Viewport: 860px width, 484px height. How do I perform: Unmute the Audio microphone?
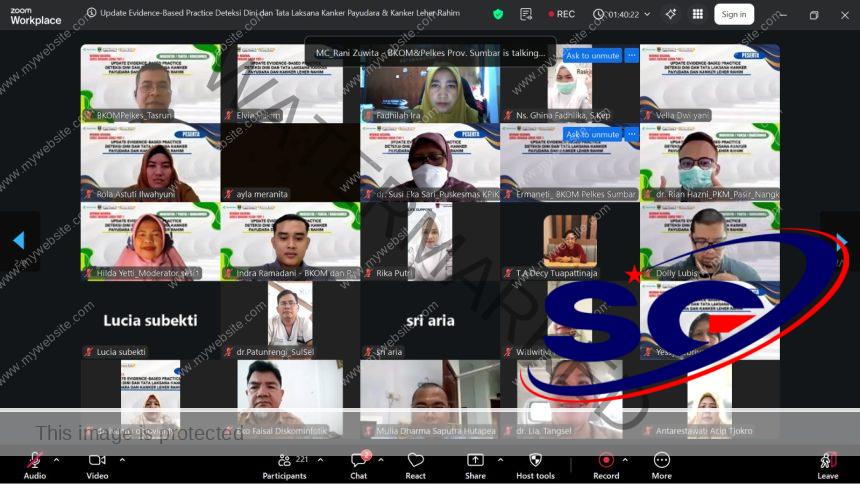pos(34,464)
